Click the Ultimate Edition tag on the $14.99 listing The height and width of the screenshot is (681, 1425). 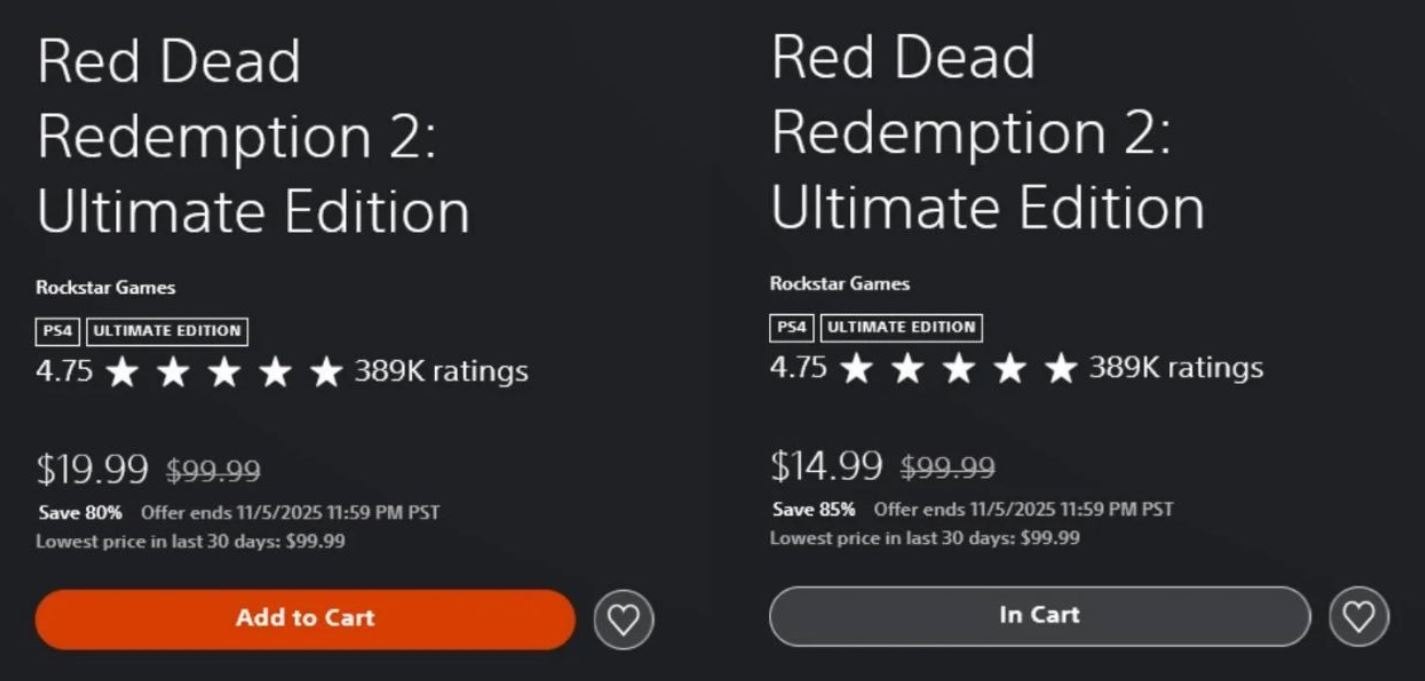901,327
